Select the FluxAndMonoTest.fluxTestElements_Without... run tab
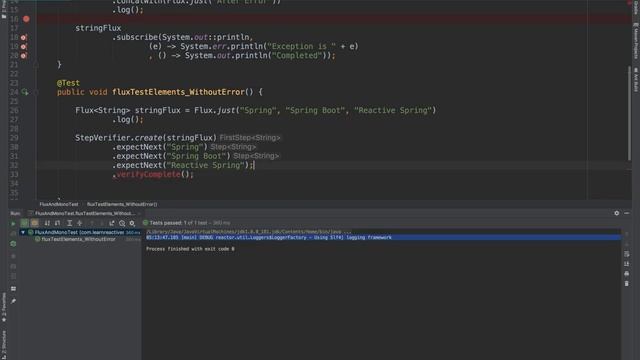640x360 pixels. [84, 213]
